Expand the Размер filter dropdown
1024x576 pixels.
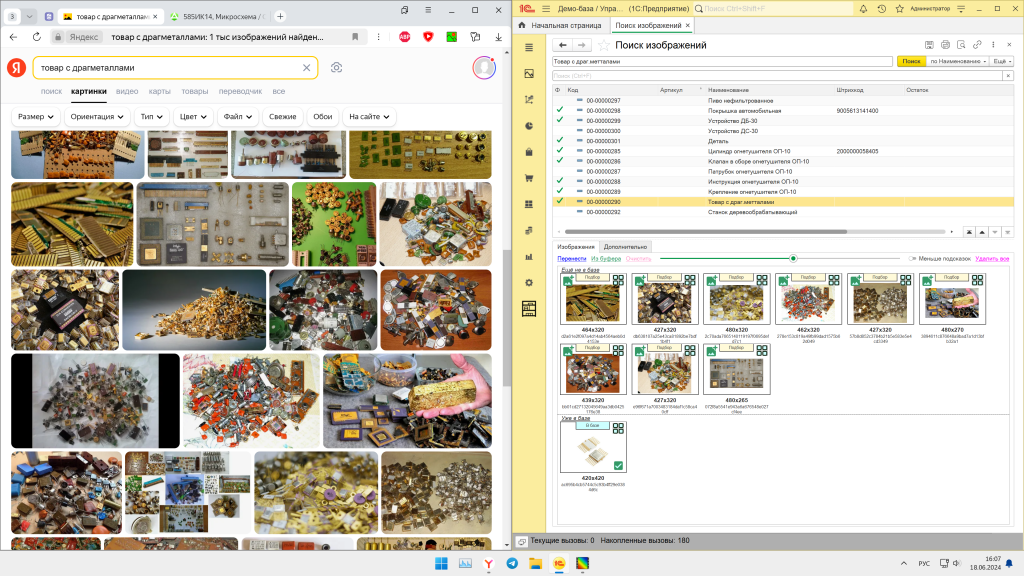click(35, 117)
